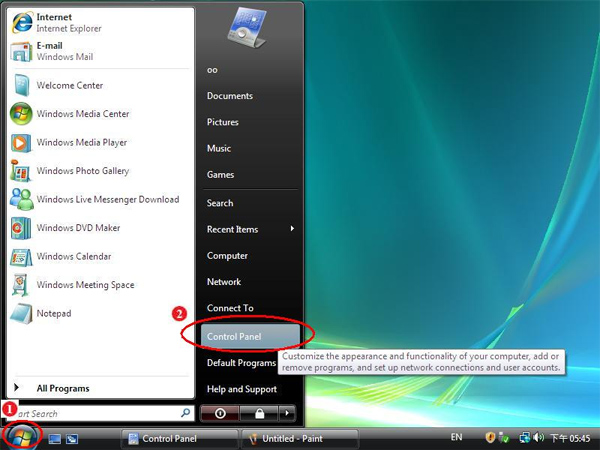The image size is (600, 450).
Task: Launch Windows Mail E-mail entry
Action: pos(100,51)
